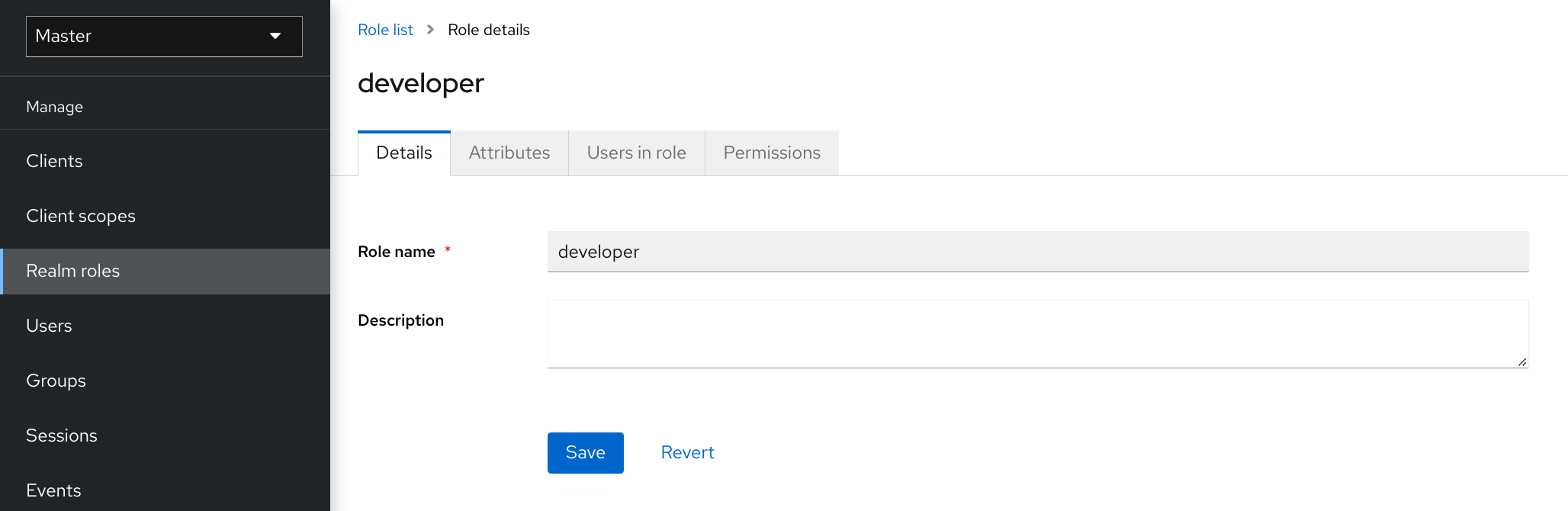This screenshot has height=511, width=1568.
Task: Switch to the Attributes tab
Action: (x=509, y=153)
